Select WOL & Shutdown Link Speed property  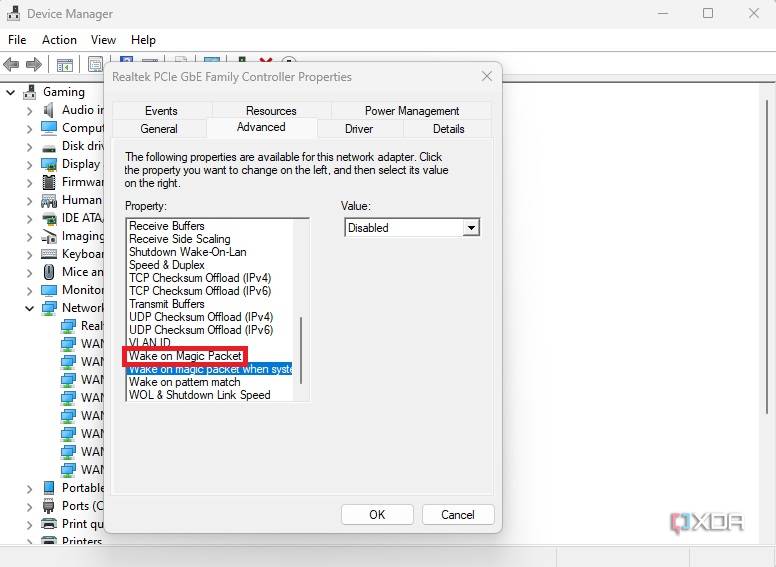click(199, 395)
